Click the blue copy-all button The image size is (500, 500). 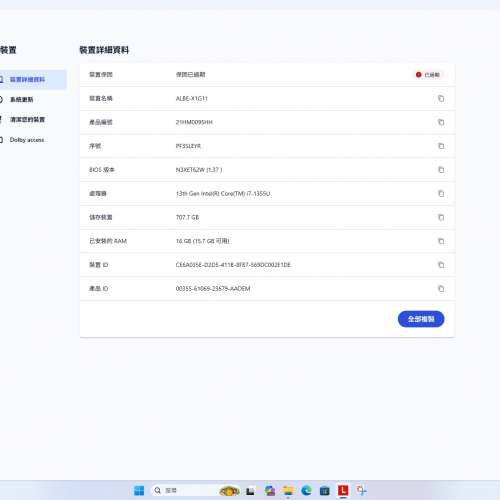tap(421, 319)
